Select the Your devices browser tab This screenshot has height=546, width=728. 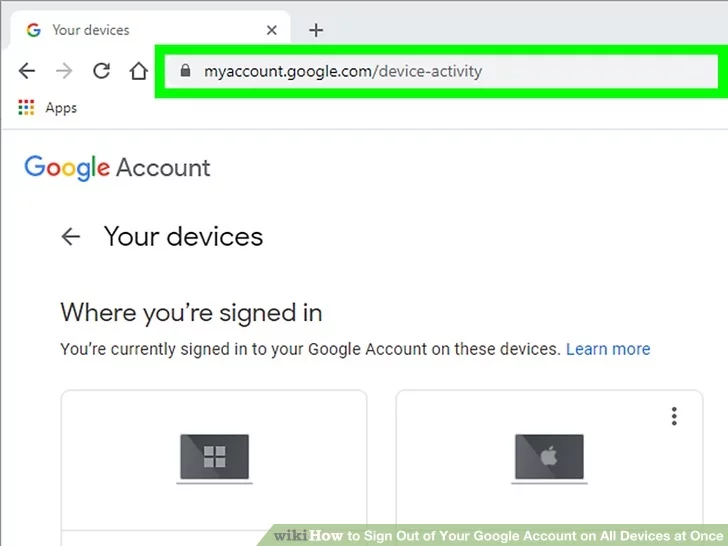coord(150,30)
